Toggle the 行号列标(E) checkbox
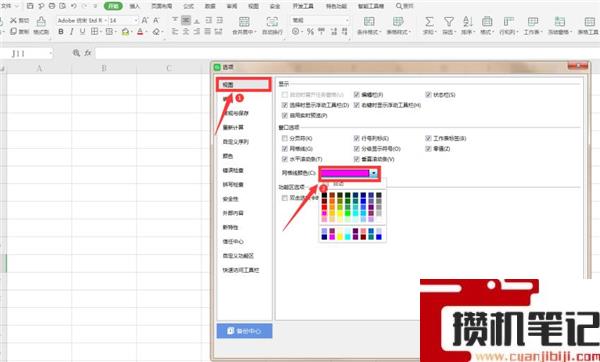The image size is (600, 362). 357,138
